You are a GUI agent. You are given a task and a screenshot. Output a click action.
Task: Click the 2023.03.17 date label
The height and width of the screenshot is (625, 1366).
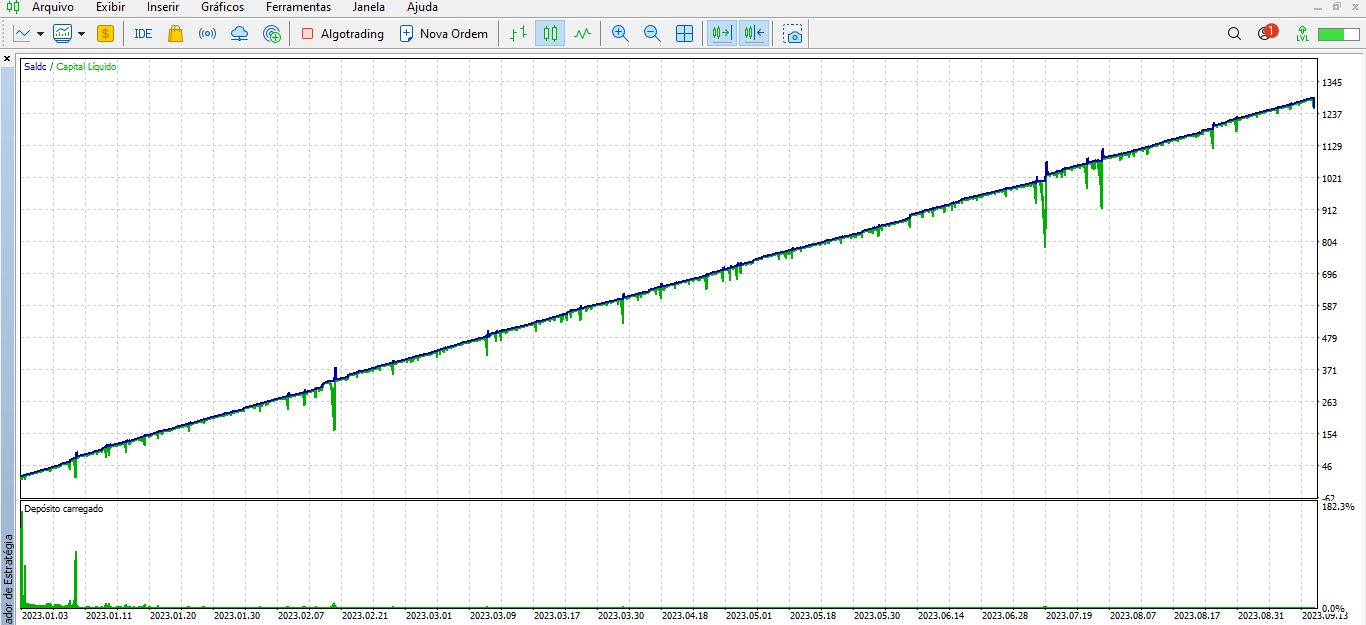[x=557, y=616]
